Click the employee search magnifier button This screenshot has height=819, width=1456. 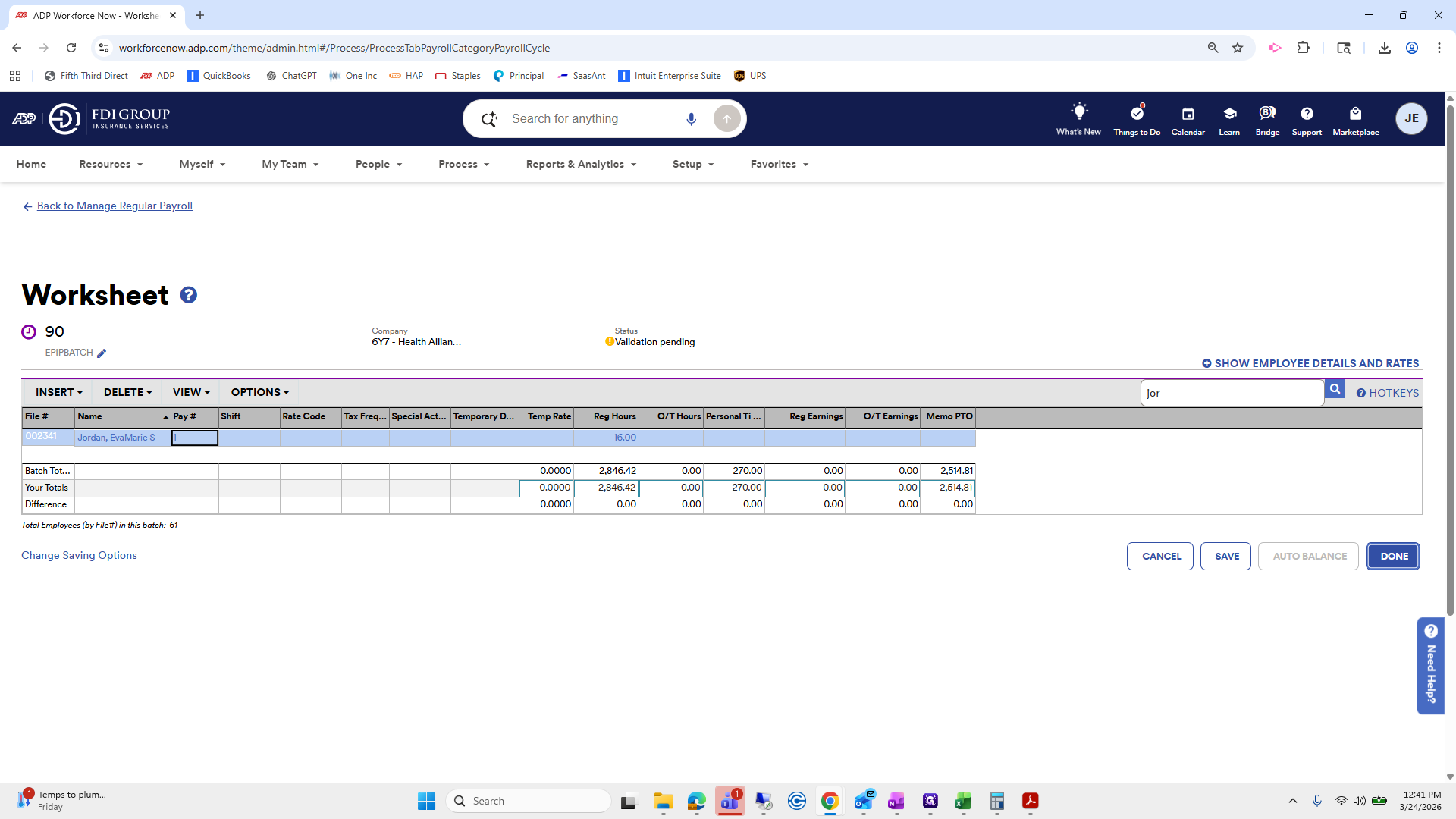1335,390
